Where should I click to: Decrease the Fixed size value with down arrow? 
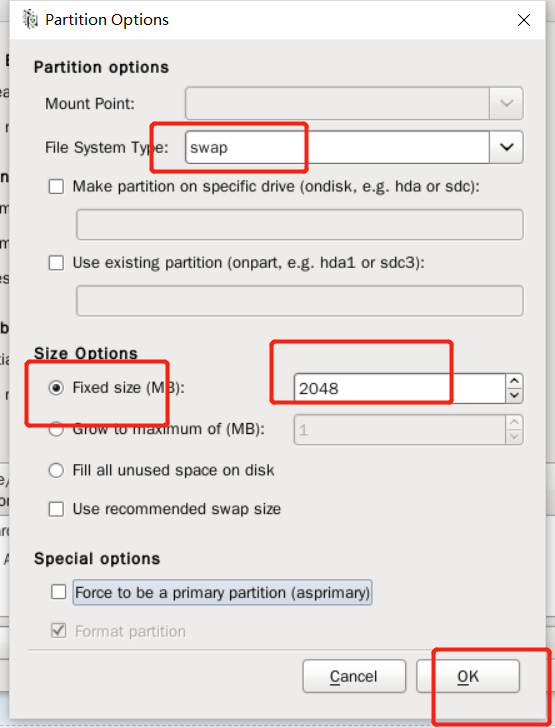click(x=514, y=396)
